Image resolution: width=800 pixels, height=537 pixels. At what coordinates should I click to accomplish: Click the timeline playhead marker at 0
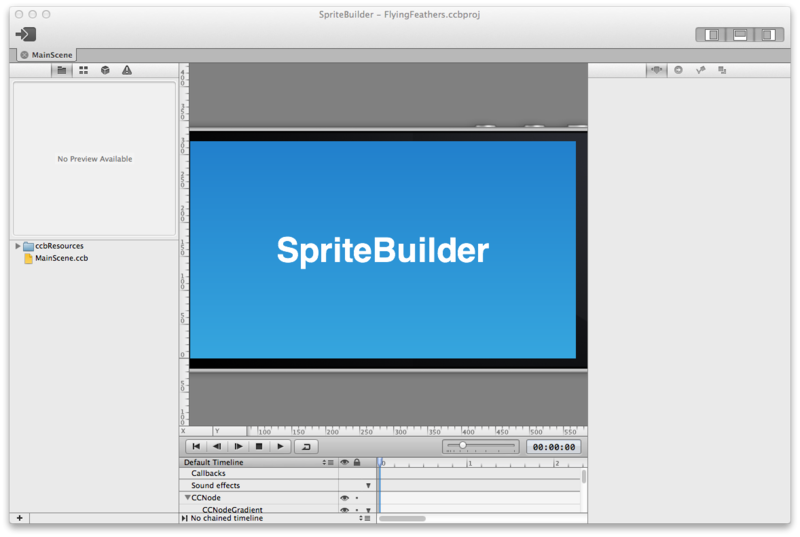[380, 462]
